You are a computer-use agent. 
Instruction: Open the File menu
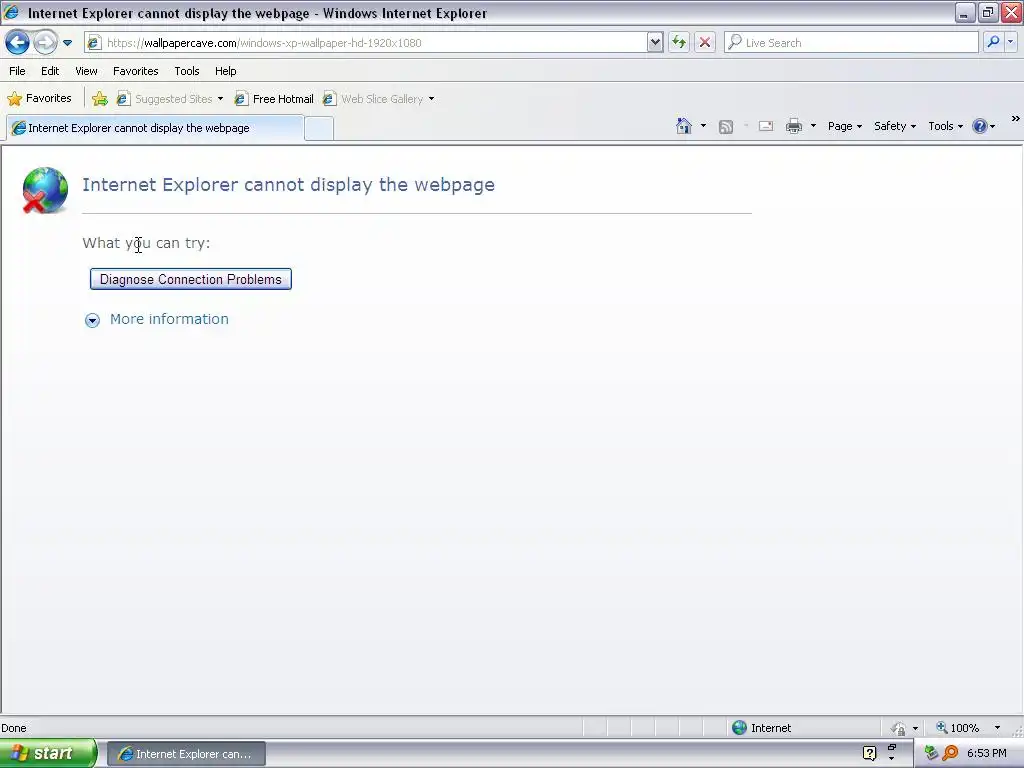tap(18, 71)
